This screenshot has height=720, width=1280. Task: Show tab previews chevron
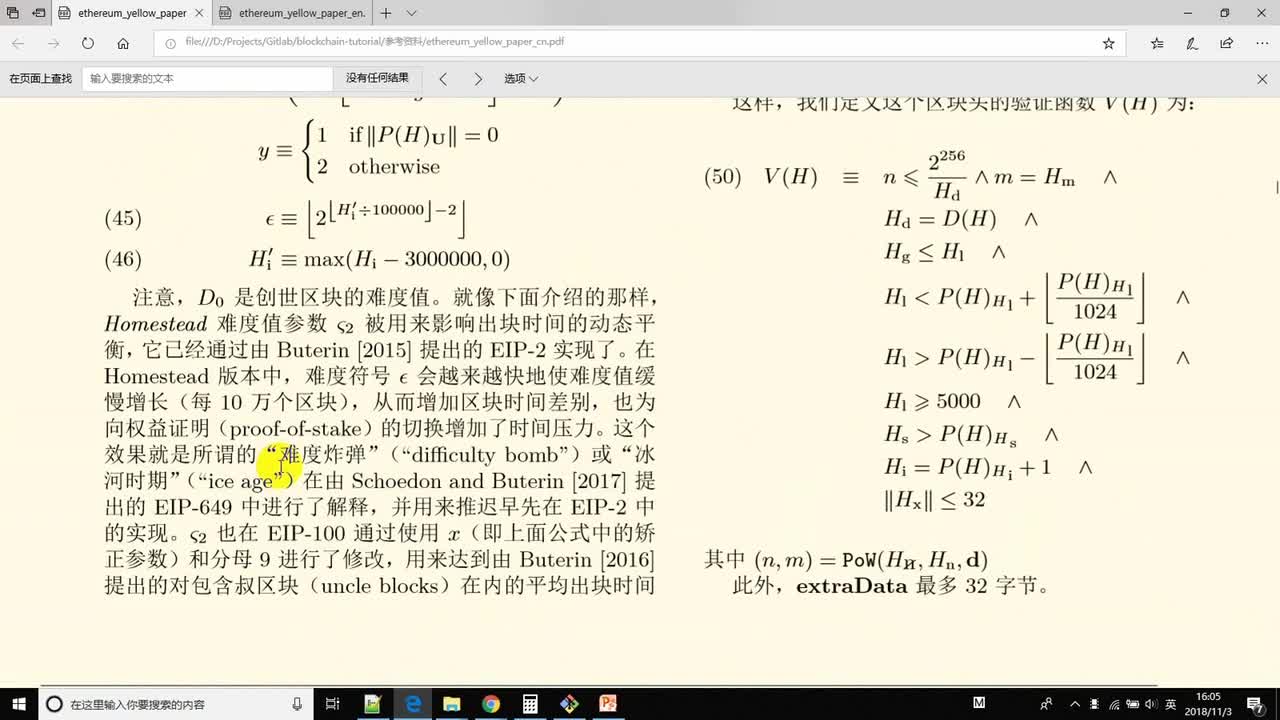(411, 13)
